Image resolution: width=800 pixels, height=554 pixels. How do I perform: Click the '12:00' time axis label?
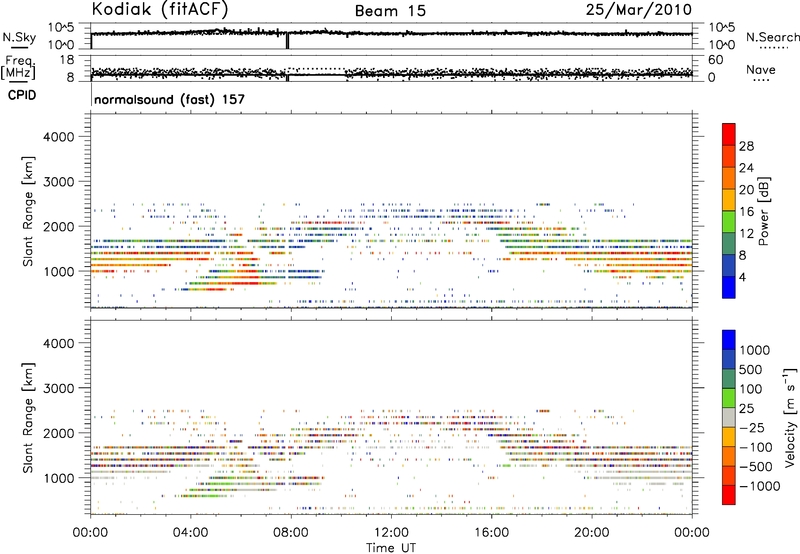(x=391, y=533)
